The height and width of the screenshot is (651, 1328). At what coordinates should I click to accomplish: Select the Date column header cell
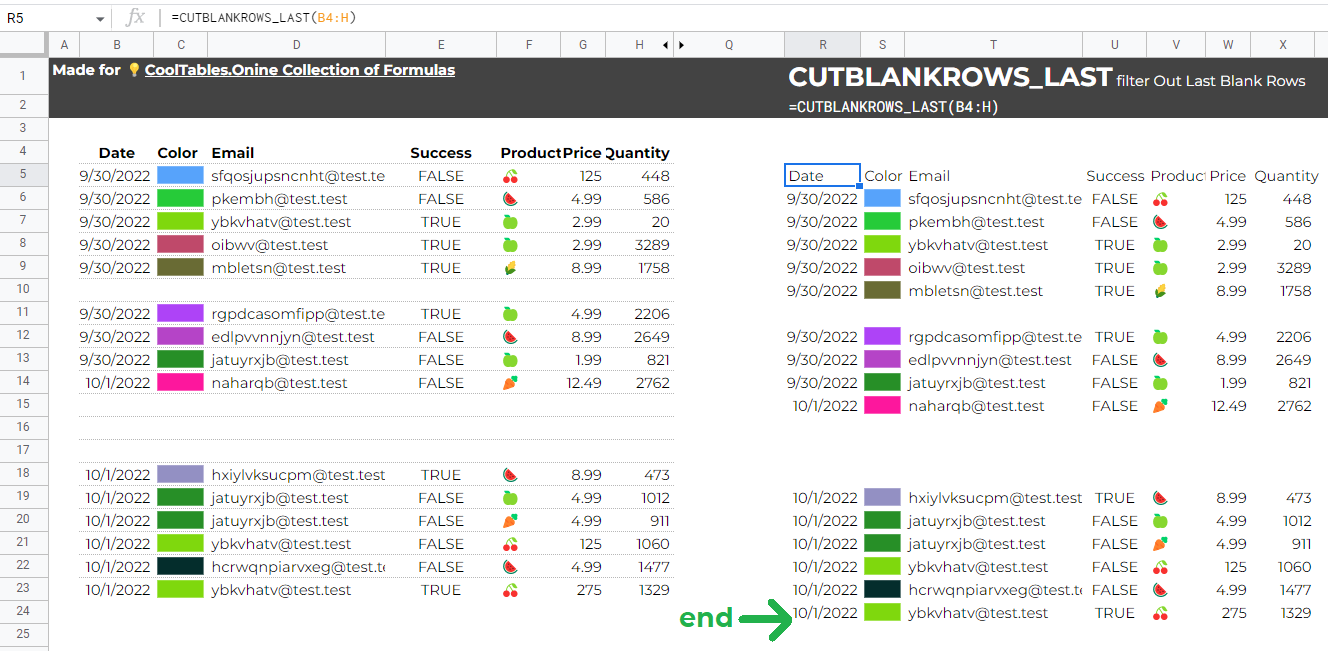click(116, 152)
